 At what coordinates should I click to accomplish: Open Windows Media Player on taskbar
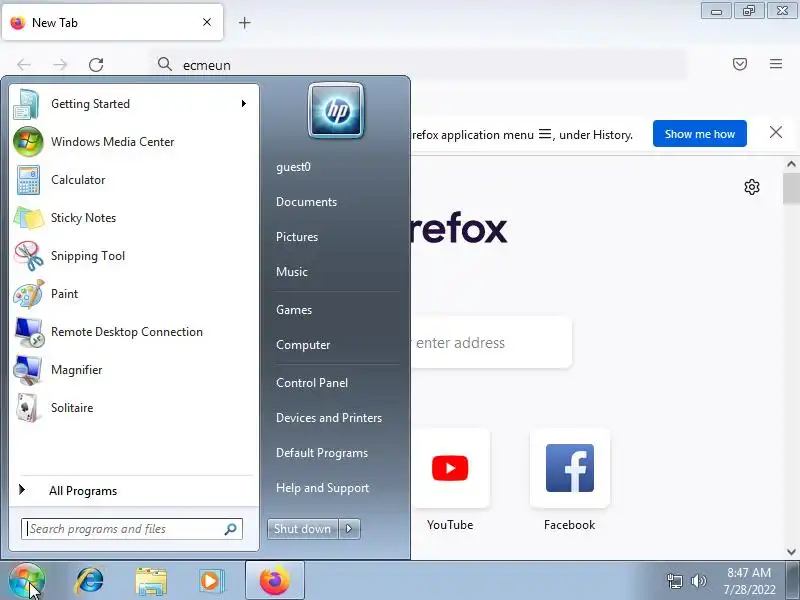pyautogui.click(x=211, y=581)
